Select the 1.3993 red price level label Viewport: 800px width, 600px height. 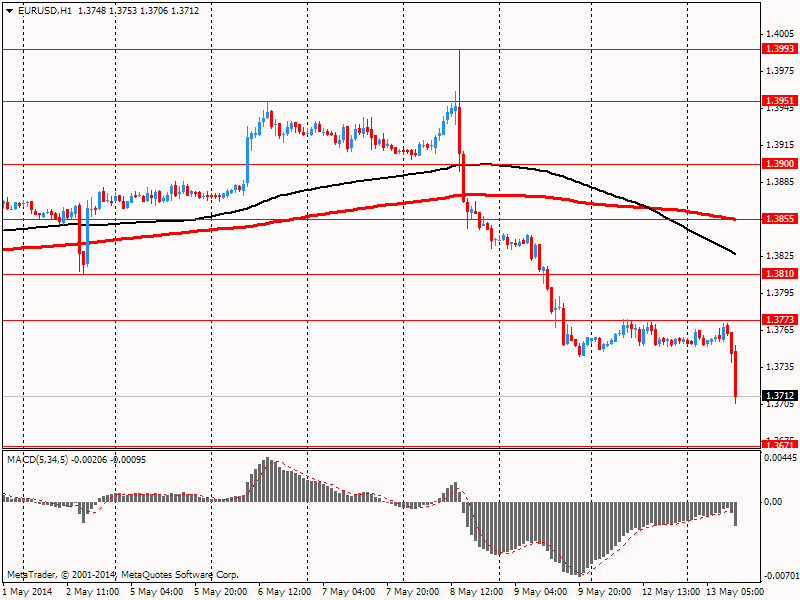click(x=779, y=48)
